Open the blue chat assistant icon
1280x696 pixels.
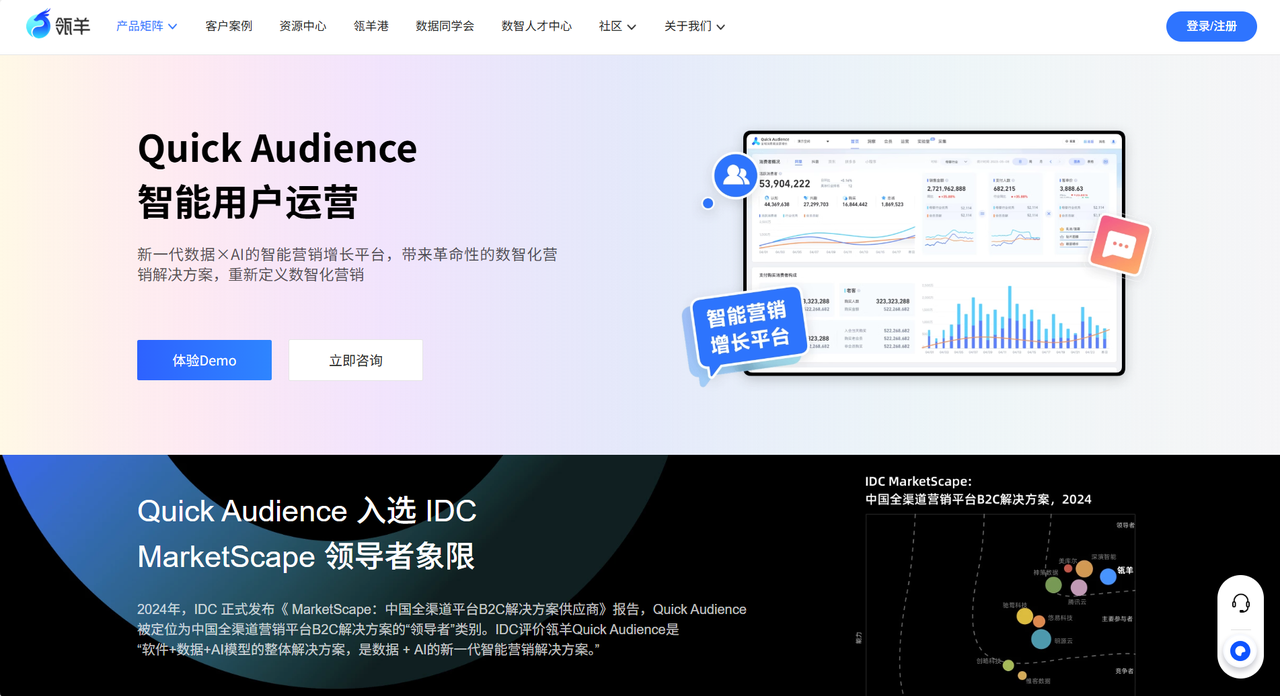[1240, 651]
